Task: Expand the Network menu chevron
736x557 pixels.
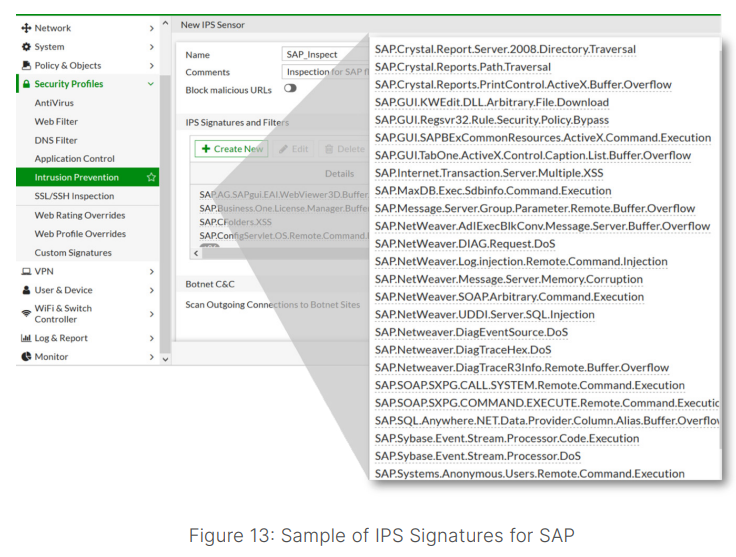Action: click(152, 28)
